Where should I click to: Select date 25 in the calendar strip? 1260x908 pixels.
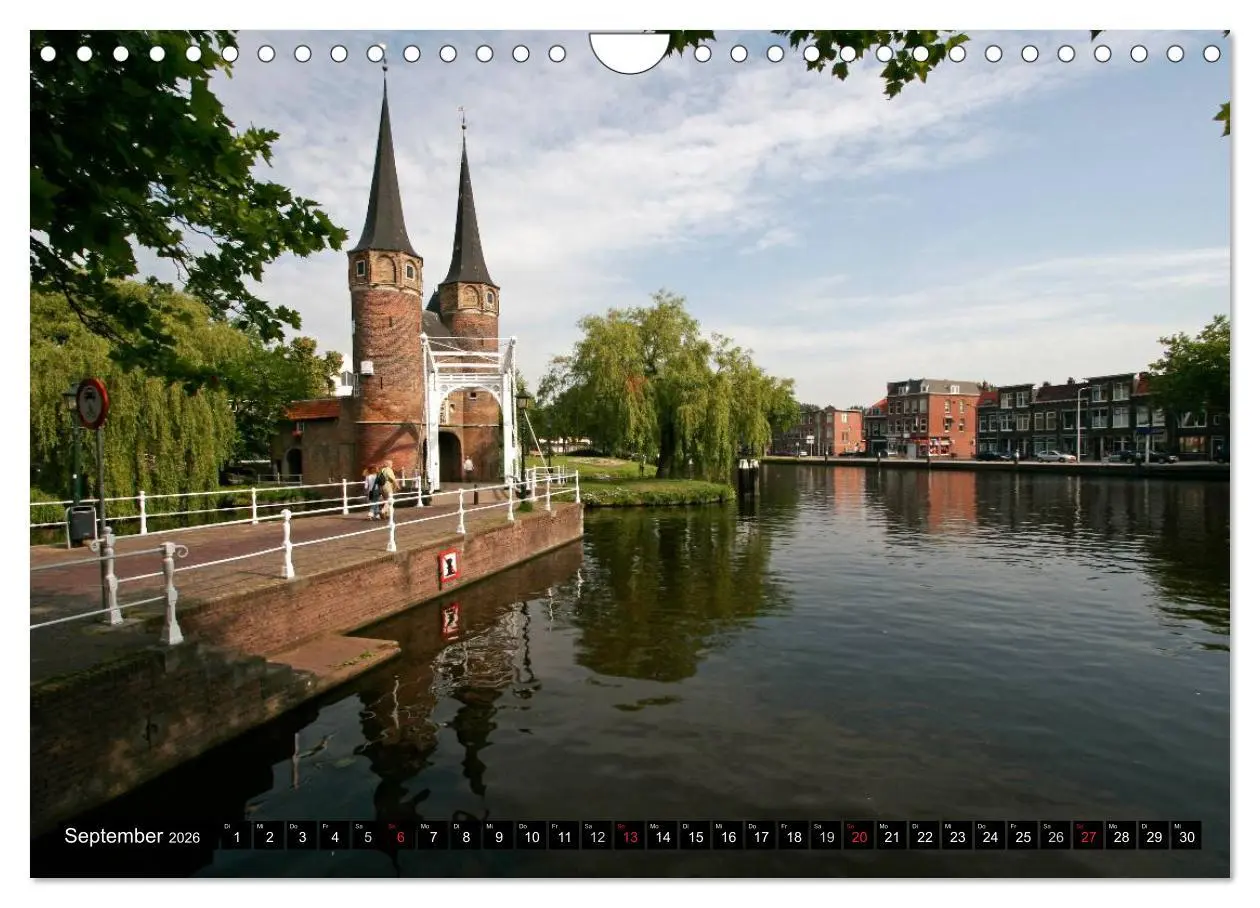pyautogui.click(x=1023, y=836)
